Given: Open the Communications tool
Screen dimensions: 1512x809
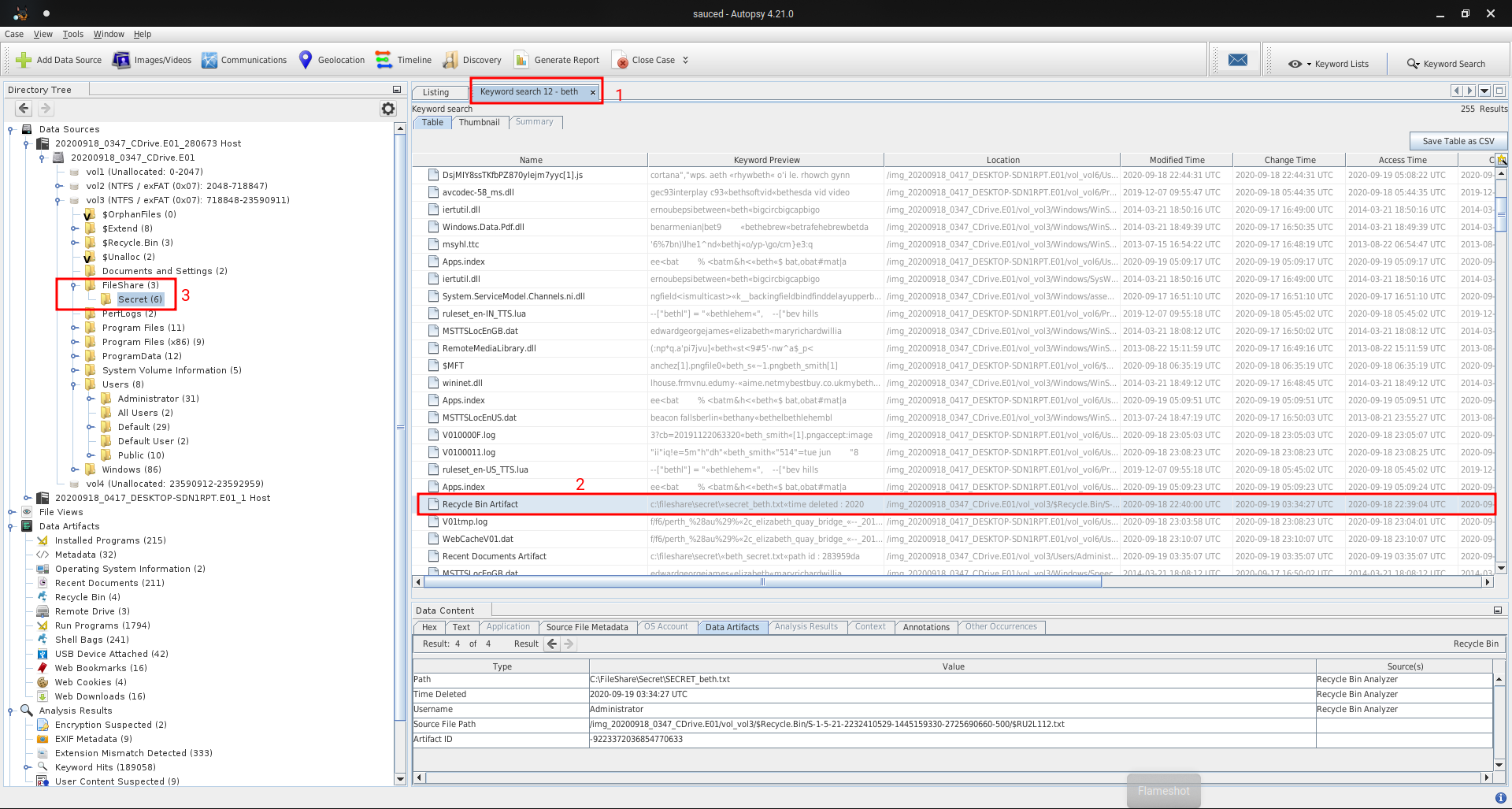Looking at the screenshot, I should 209,60.
